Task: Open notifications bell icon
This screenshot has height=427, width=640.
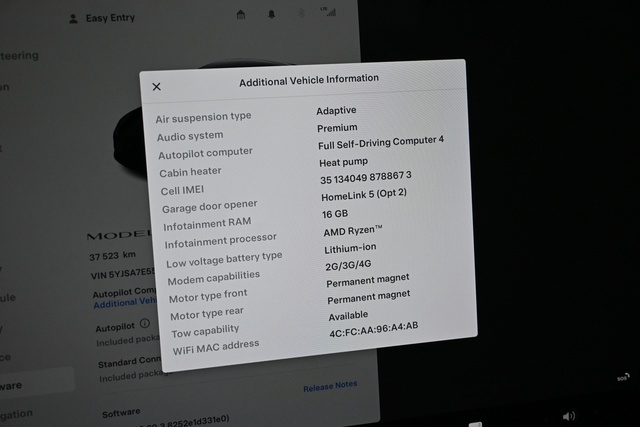Action: click(x=271, y=14)
